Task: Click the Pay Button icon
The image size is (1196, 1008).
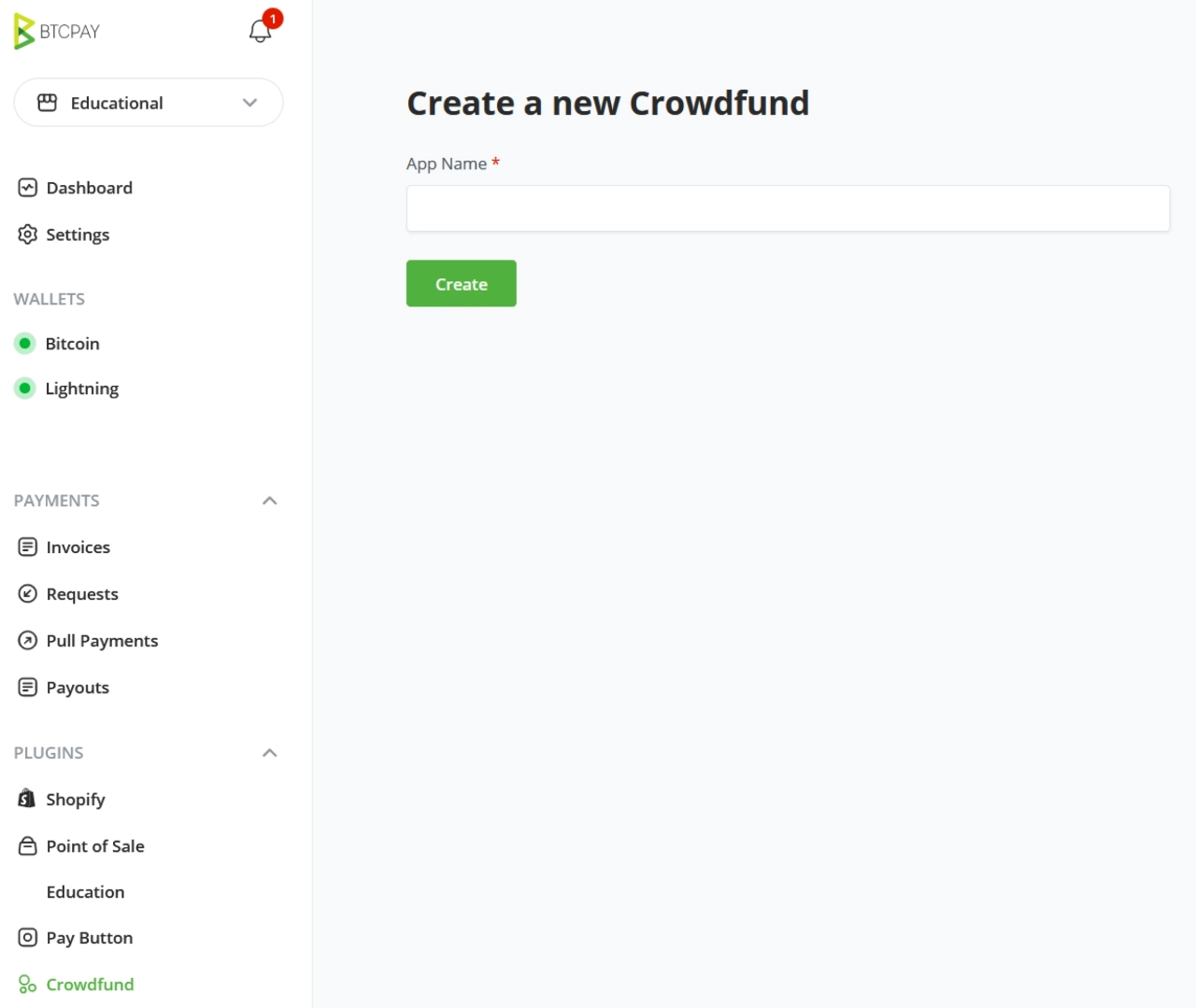Action: point(27,938)
